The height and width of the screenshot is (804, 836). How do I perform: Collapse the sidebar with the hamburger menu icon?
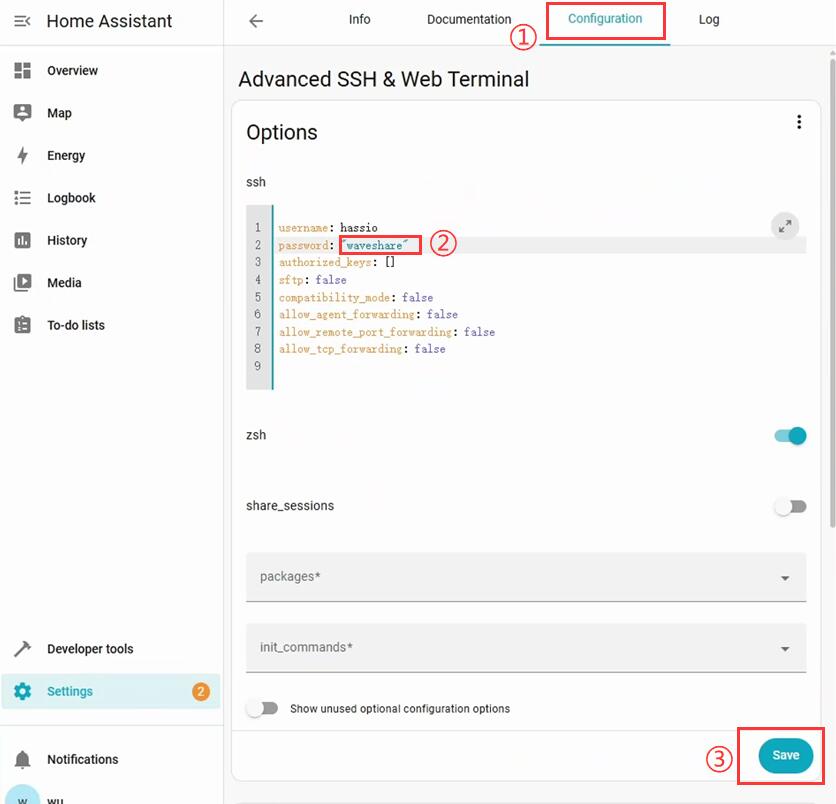coord(22,21)
